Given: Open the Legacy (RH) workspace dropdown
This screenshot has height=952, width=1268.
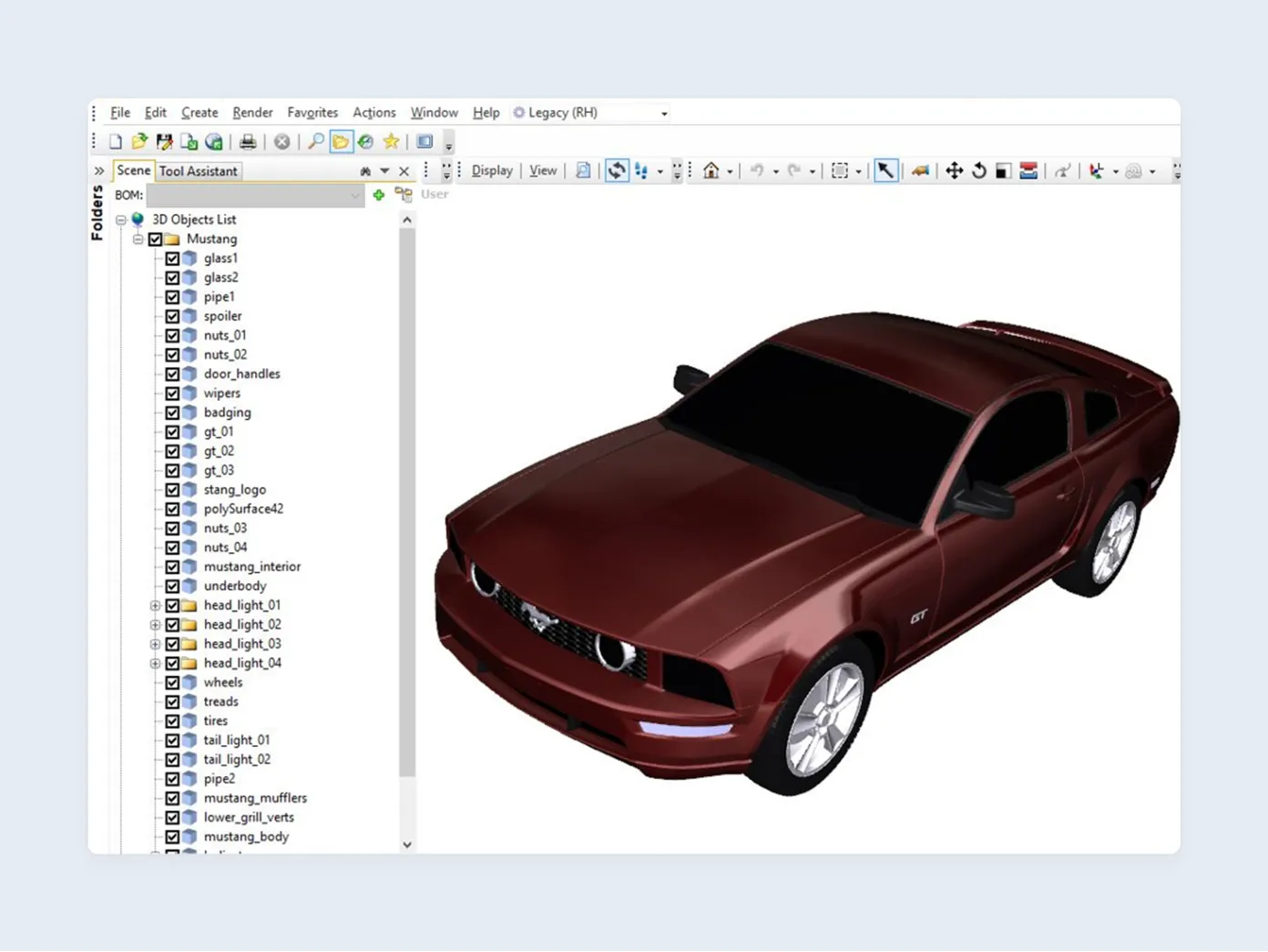Looking at the screenshot, I should click(x=664, y=114).
